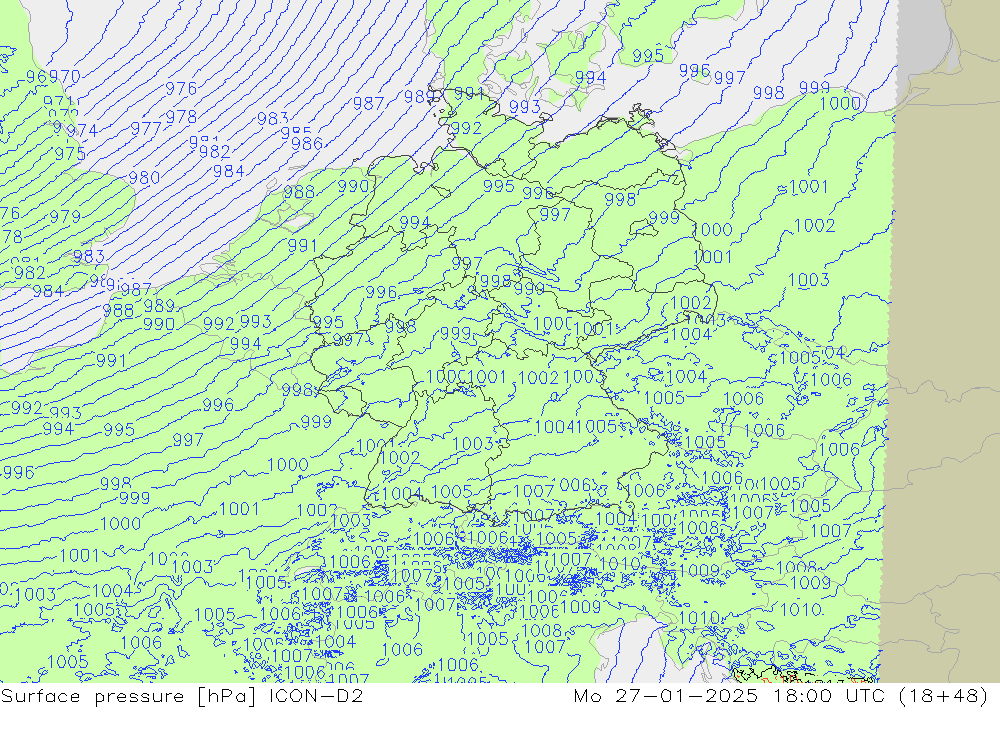Screen dimensions: 1000x733
Task: Click the 986 isobar value
Action: click(x=307, y=144)
